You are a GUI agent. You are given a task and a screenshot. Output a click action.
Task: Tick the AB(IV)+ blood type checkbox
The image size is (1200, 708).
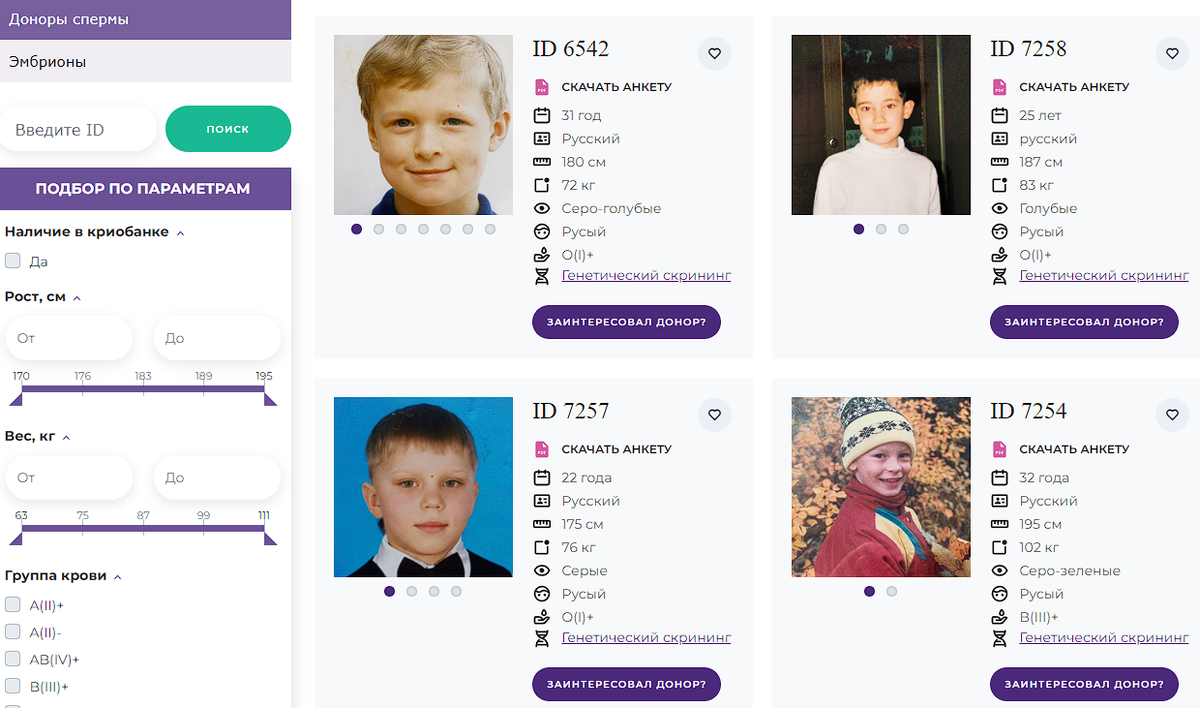[13, 659]
